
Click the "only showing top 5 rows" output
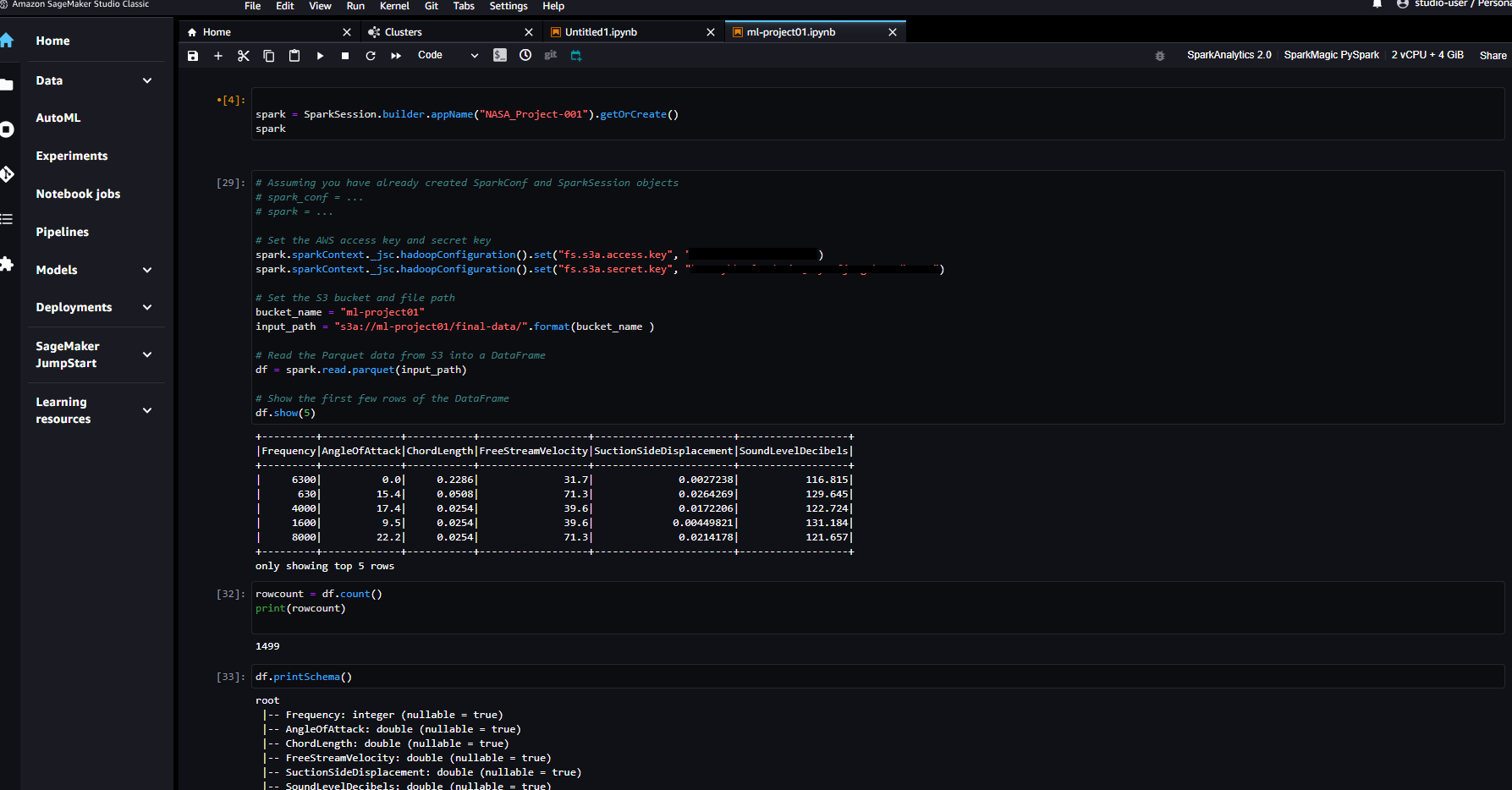tap(325, 566)
